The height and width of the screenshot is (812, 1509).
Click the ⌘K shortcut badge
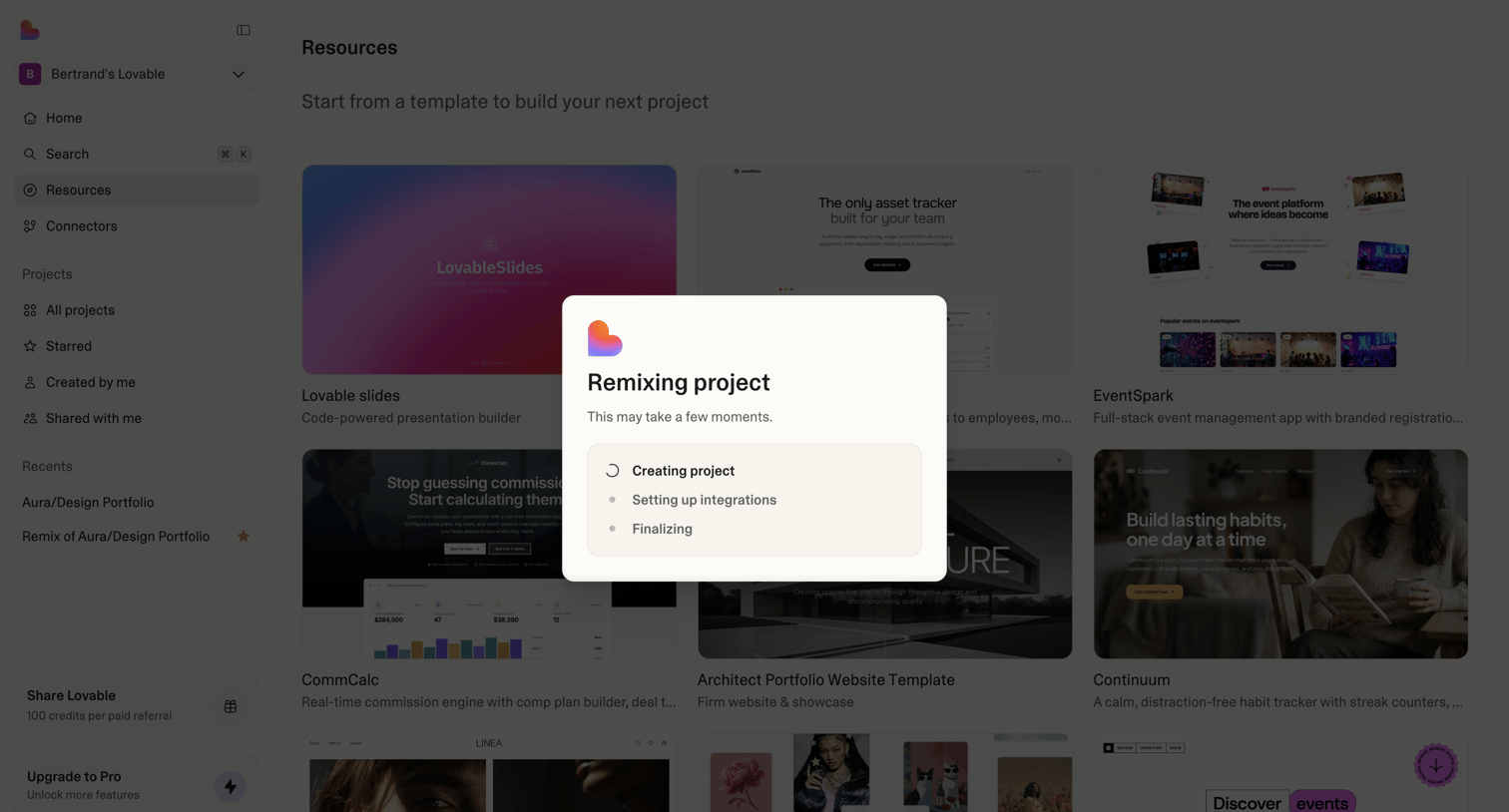pyautogui.click(x=235, y=154)
